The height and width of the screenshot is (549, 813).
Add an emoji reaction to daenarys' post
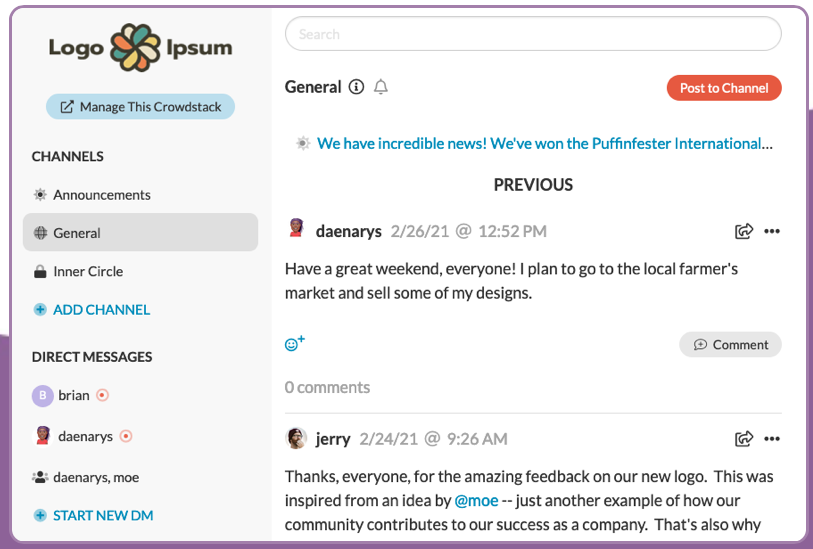294,343
